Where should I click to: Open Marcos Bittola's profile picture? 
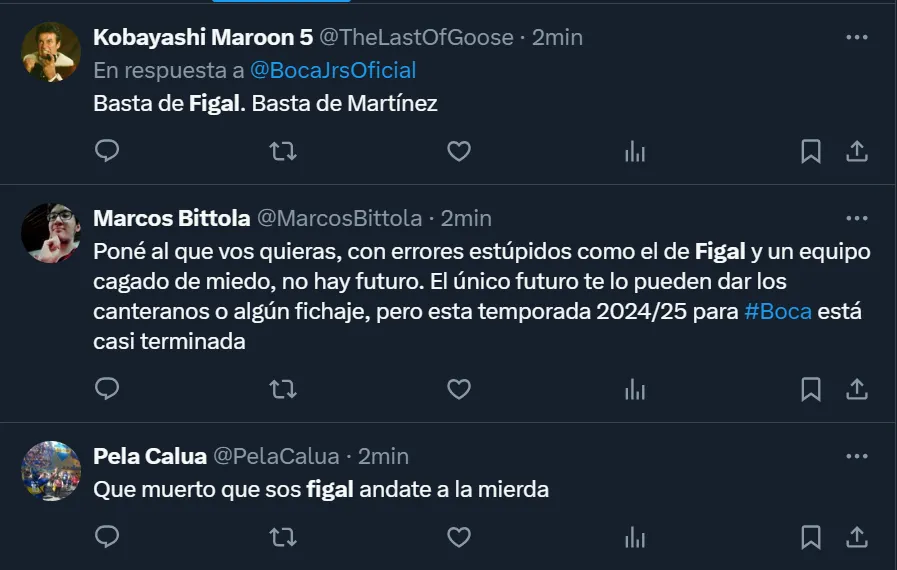[50, 232]
